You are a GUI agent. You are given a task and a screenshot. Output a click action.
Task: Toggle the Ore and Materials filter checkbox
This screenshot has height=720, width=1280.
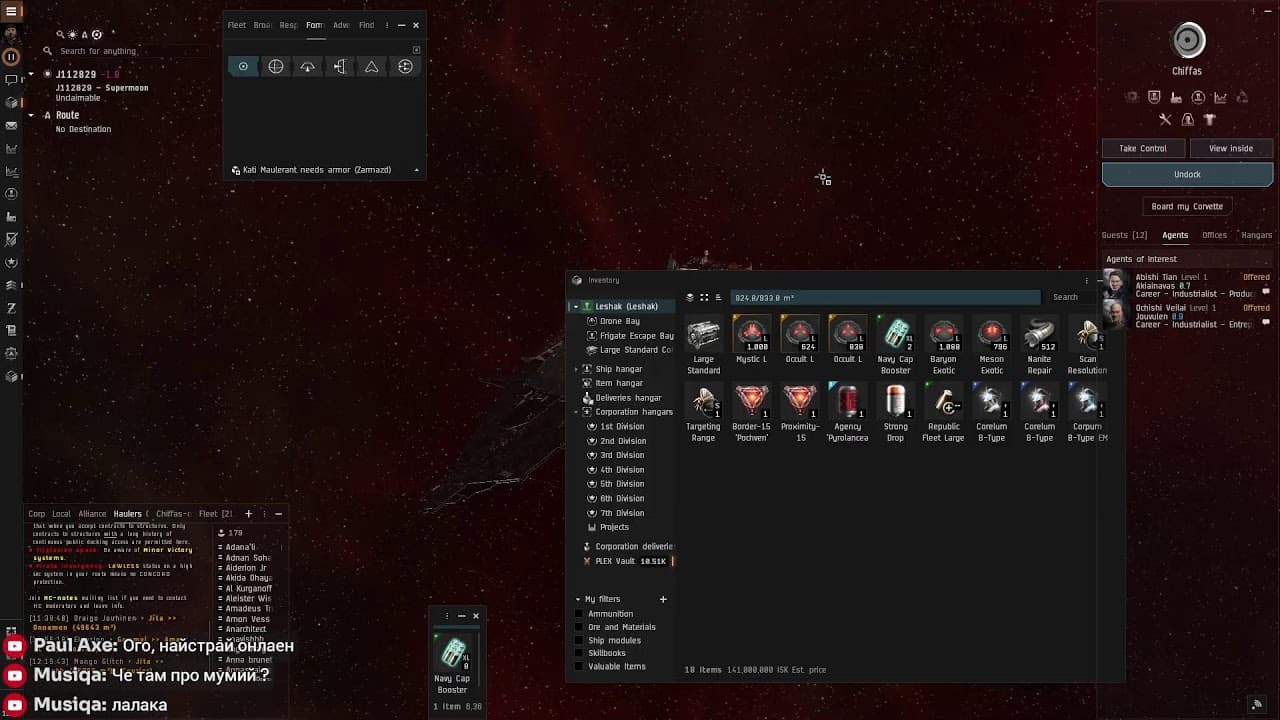click(579, 627)
